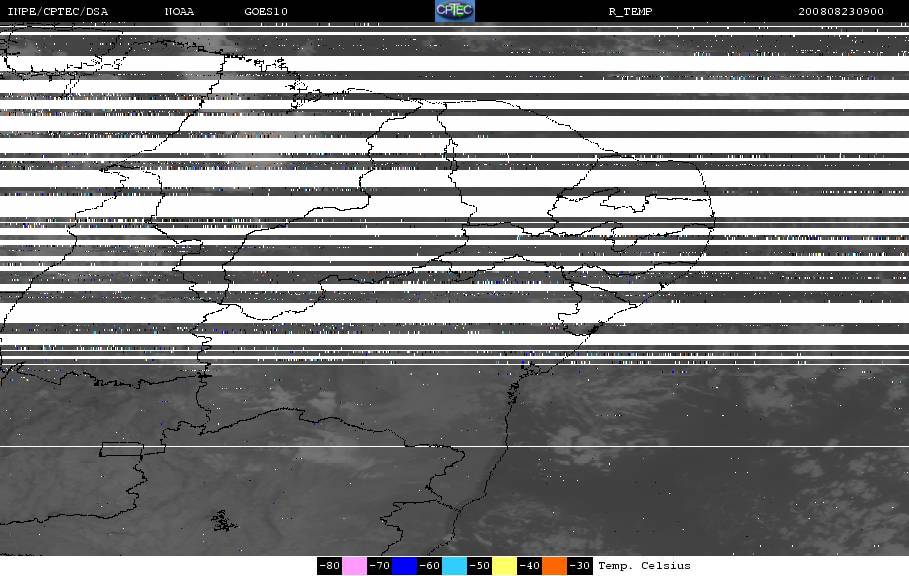Click the GOES10 satellite label

coord(266,11)
